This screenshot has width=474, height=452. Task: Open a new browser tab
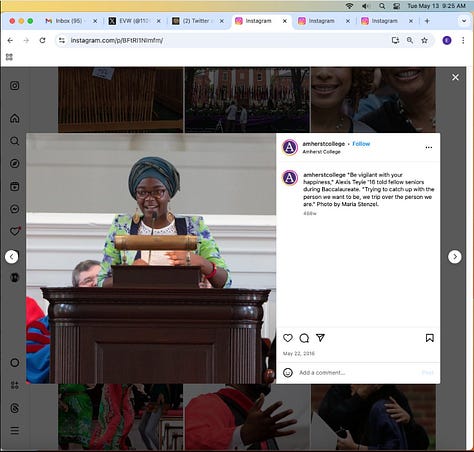427,21
